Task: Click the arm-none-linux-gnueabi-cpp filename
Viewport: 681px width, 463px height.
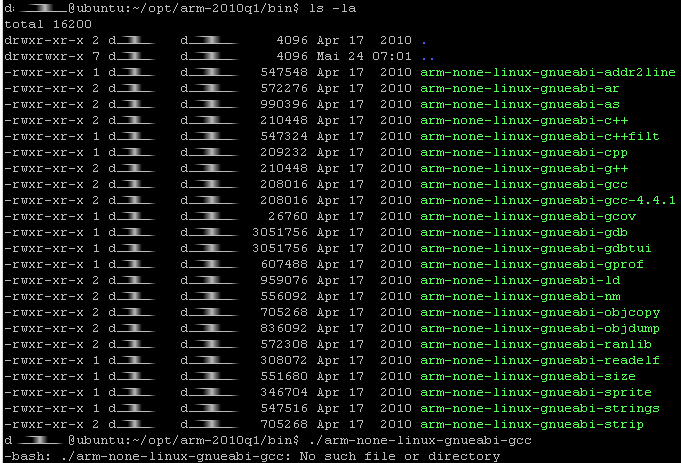Action: pyautogui.click(x=524, y=152)
